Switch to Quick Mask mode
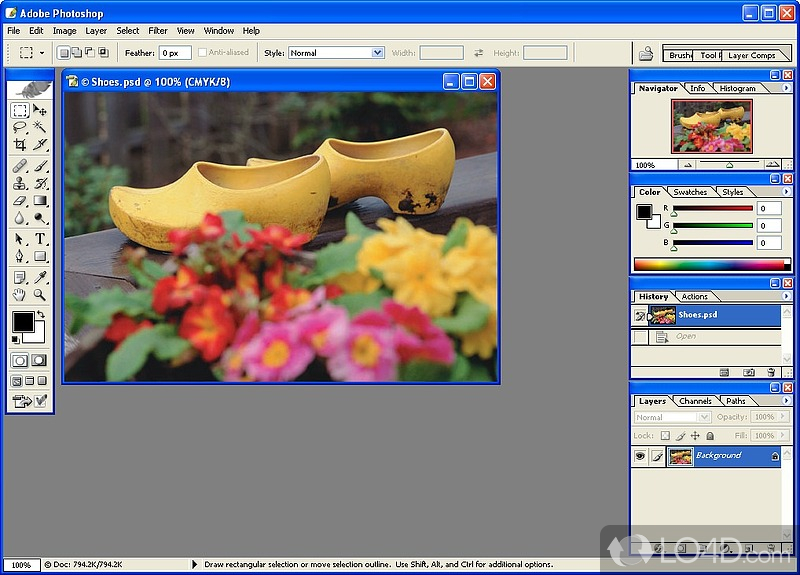The height and width of the screenshot is (575, 800). (x=39, y=360)
